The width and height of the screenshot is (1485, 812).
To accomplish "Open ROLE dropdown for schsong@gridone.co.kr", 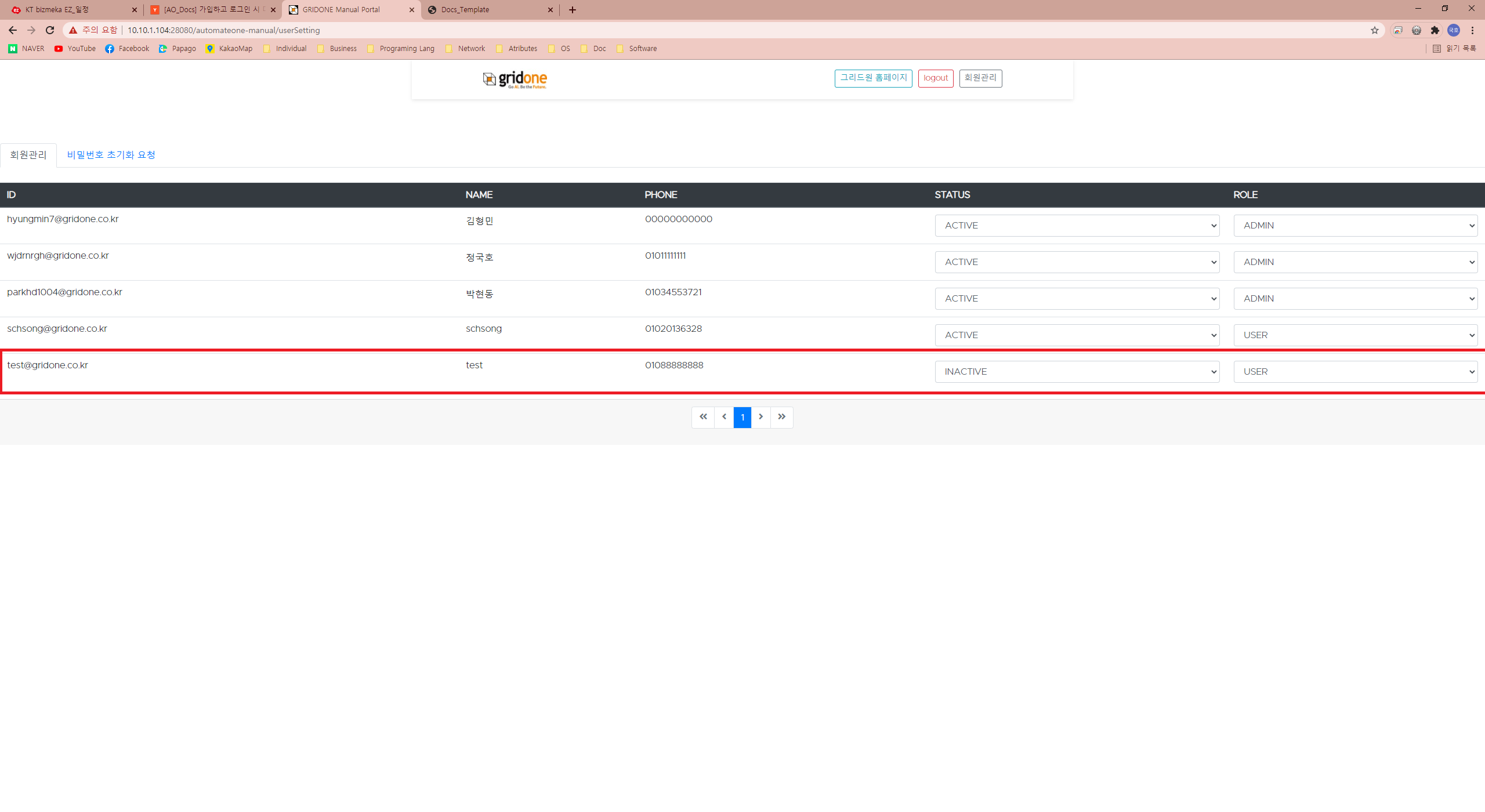I will pyautogui.click(x=1355, y=335).
